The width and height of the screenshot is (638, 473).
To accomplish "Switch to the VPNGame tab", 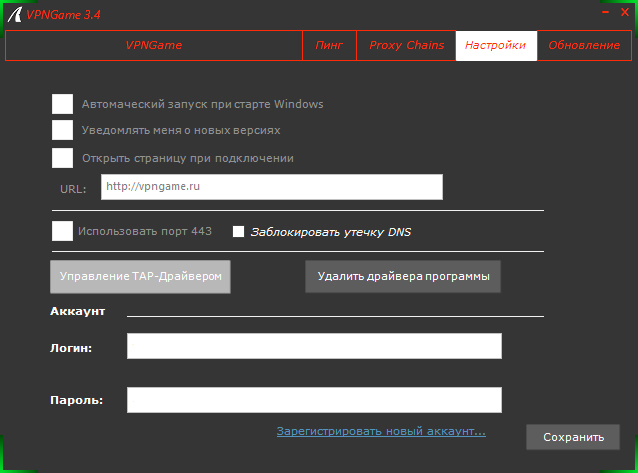I will click(154, 45).
